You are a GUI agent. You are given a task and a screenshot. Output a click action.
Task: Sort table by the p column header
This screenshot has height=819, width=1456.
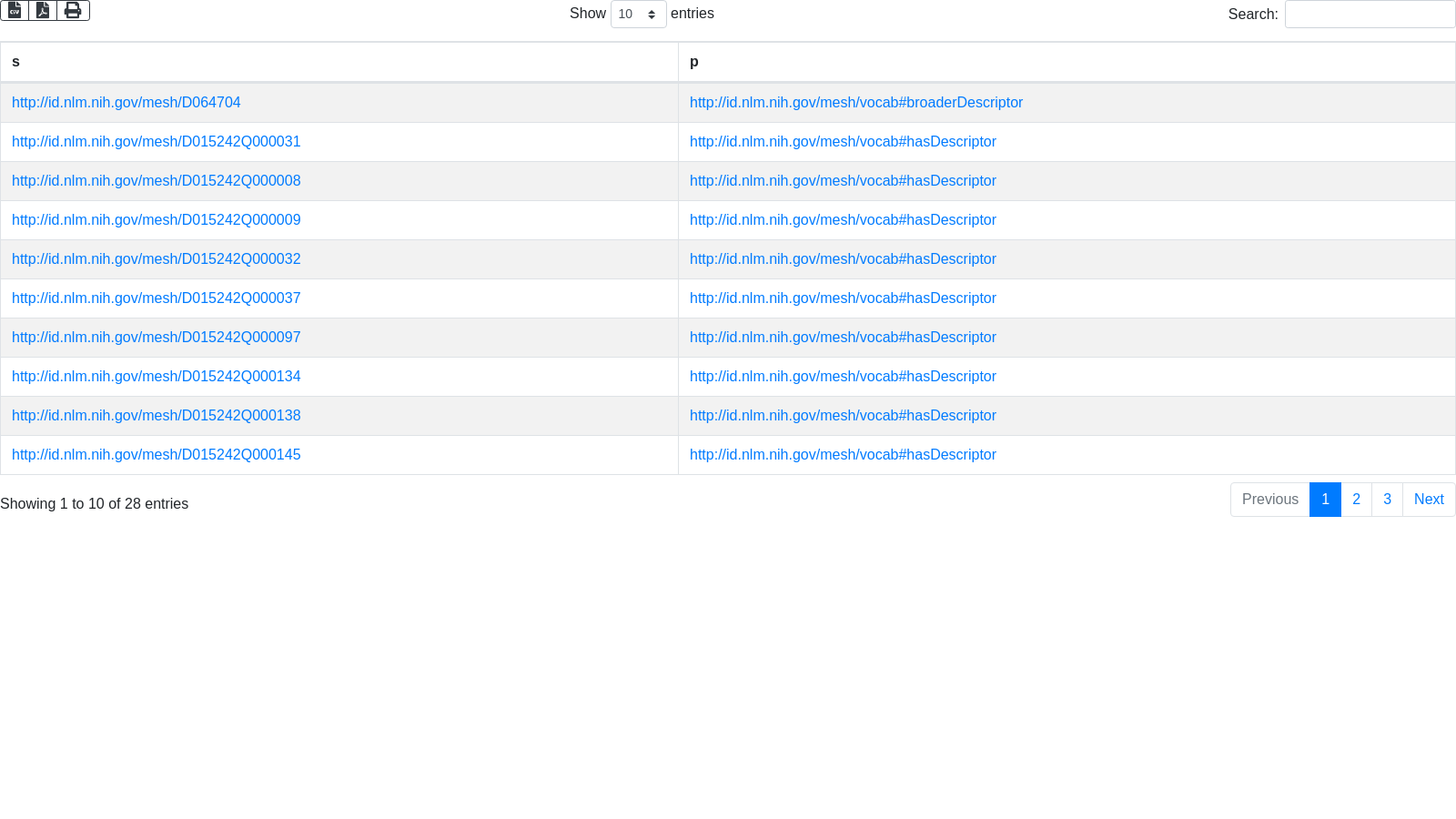(x=1066, y=62)
